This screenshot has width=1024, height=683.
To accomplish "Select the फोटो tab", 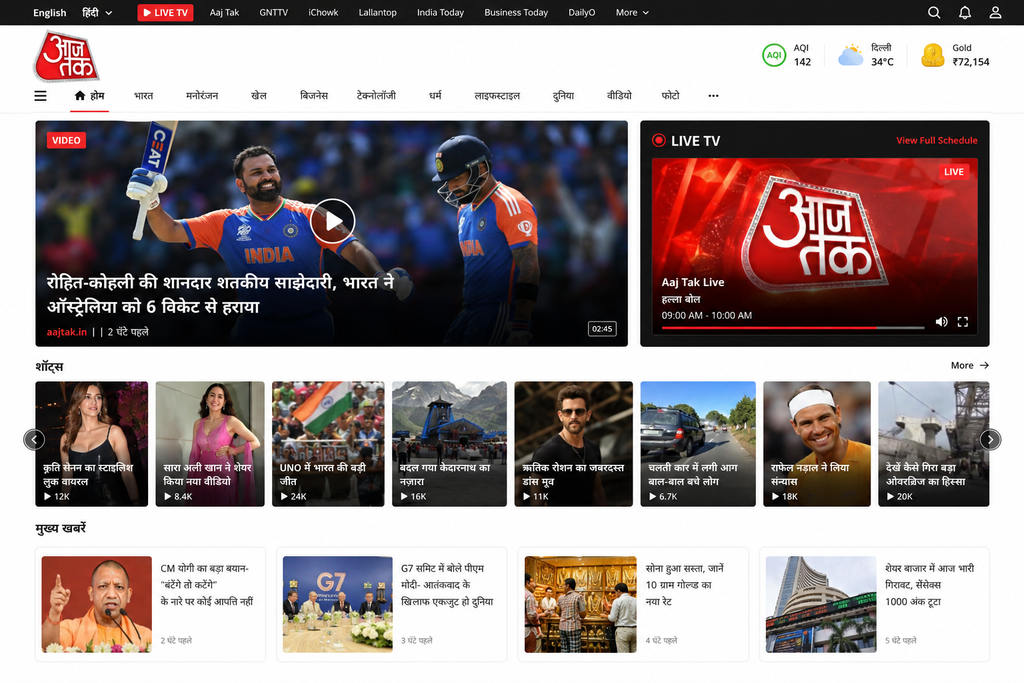I will click(x=671, y=96).
